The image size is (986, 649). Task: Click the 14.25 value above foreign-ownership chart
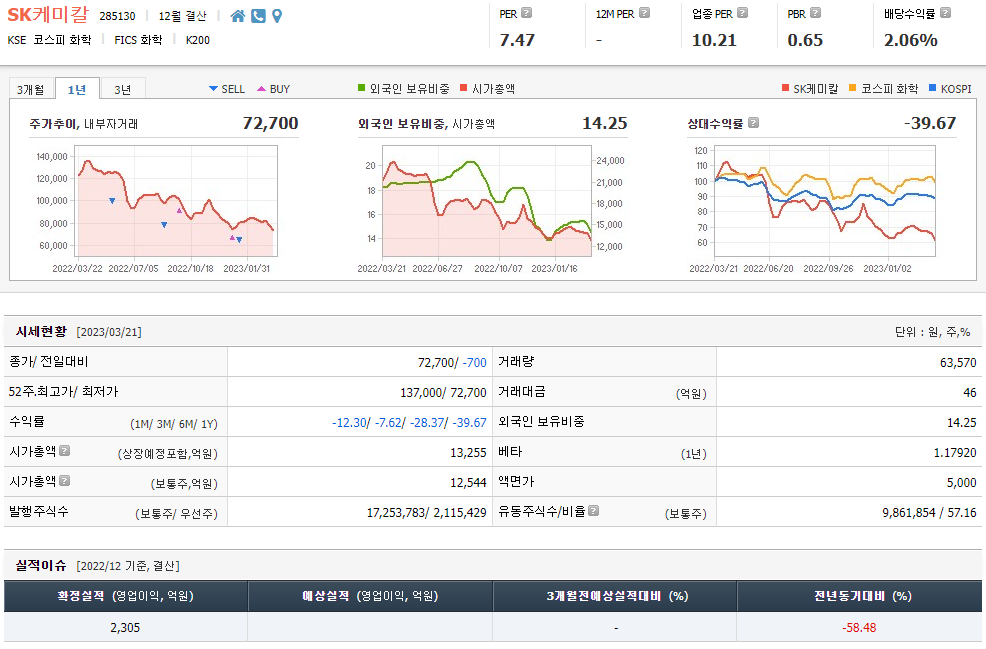click(x=604, y=123)
